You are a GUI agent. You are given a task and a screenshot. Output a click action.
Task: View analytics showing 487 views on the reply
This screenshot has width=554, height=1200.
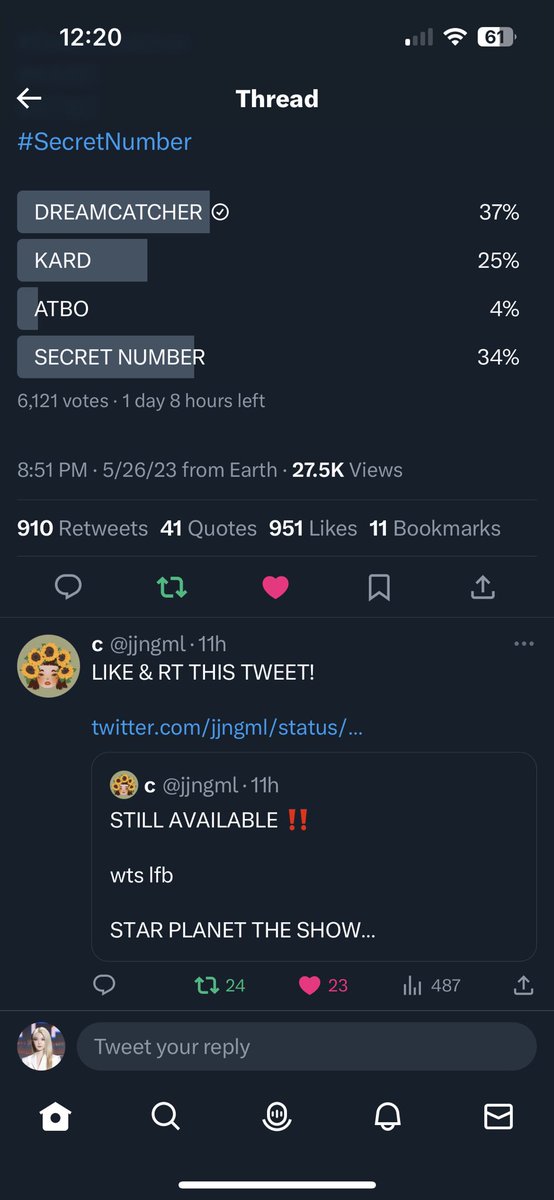(432, 985)
